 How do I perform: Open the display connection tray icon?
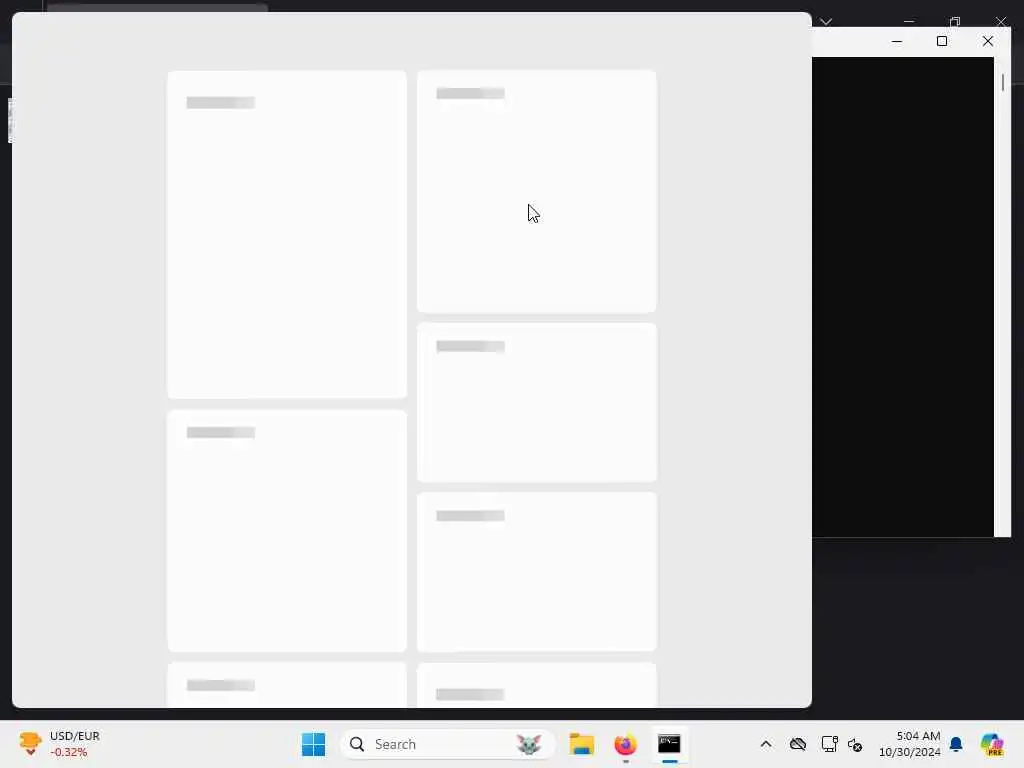[829, 744]
